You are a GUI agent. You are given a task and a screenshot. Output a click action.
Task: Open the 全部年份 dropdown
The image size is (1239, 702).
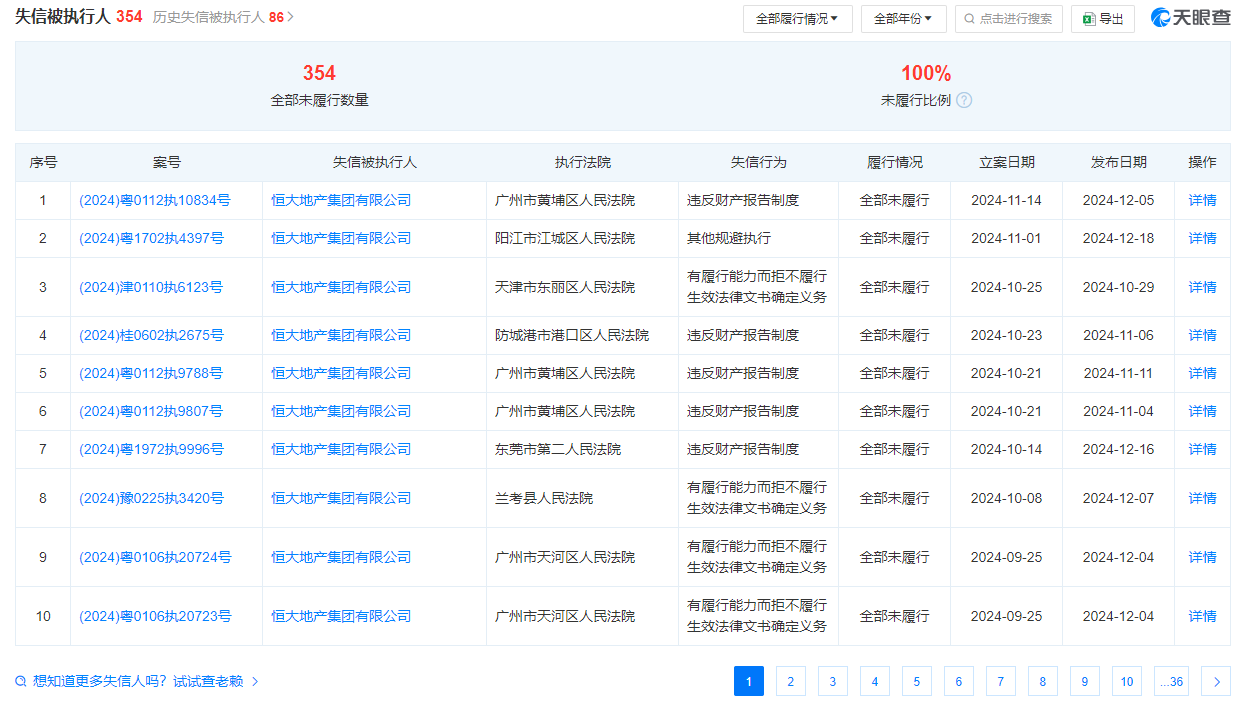coord(903,19)
